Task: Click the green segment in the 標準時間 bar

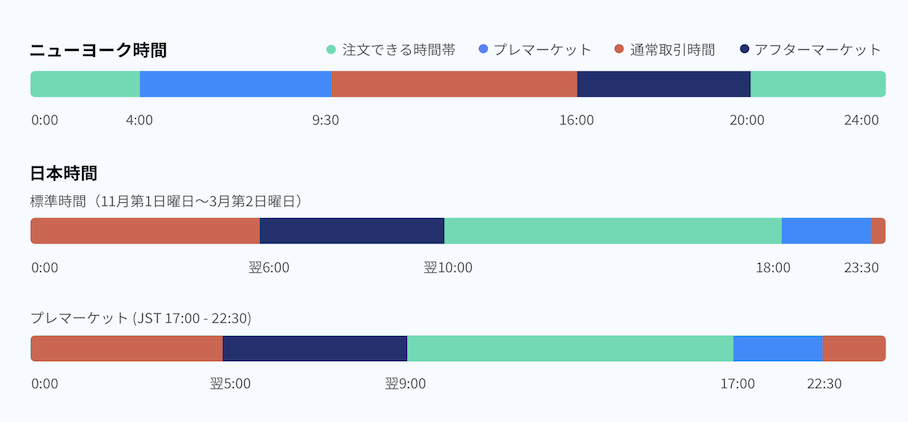Action: click(x=612, y=231)
